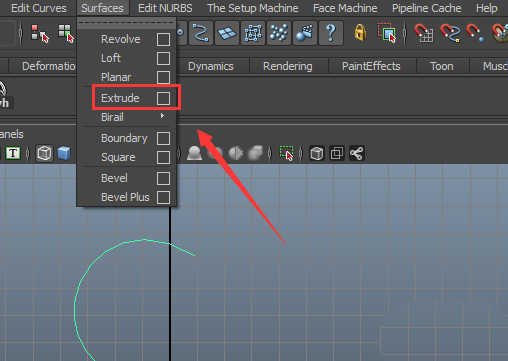This screenshot has height=361, width=508.
Task: Enable the deformations selection mask icon
Action: click(253, 33)
